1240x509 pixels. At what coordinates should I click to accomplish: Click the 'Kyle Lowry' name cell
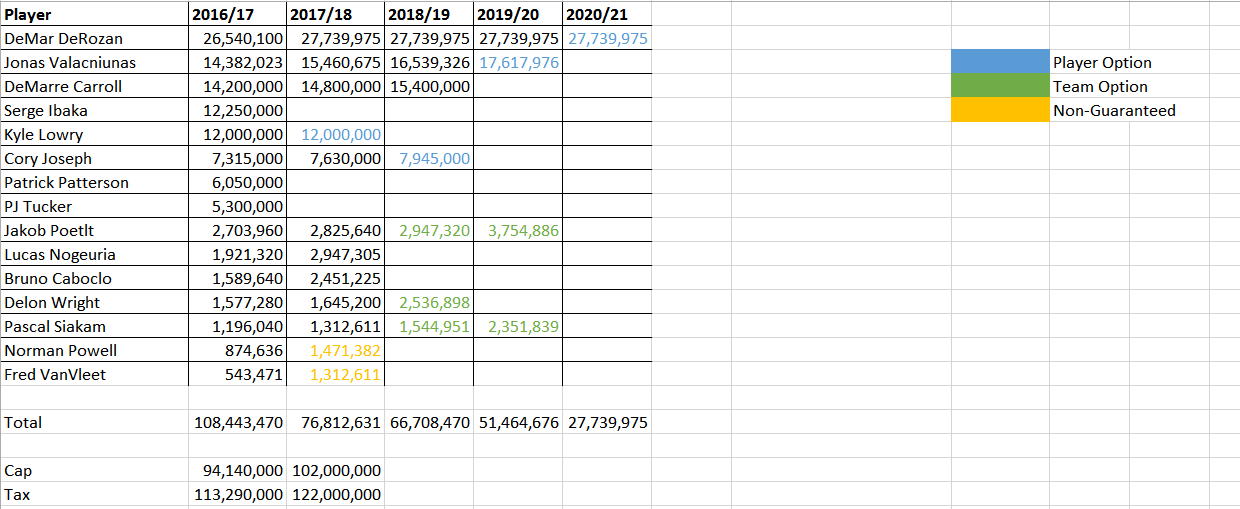[94, 134]
